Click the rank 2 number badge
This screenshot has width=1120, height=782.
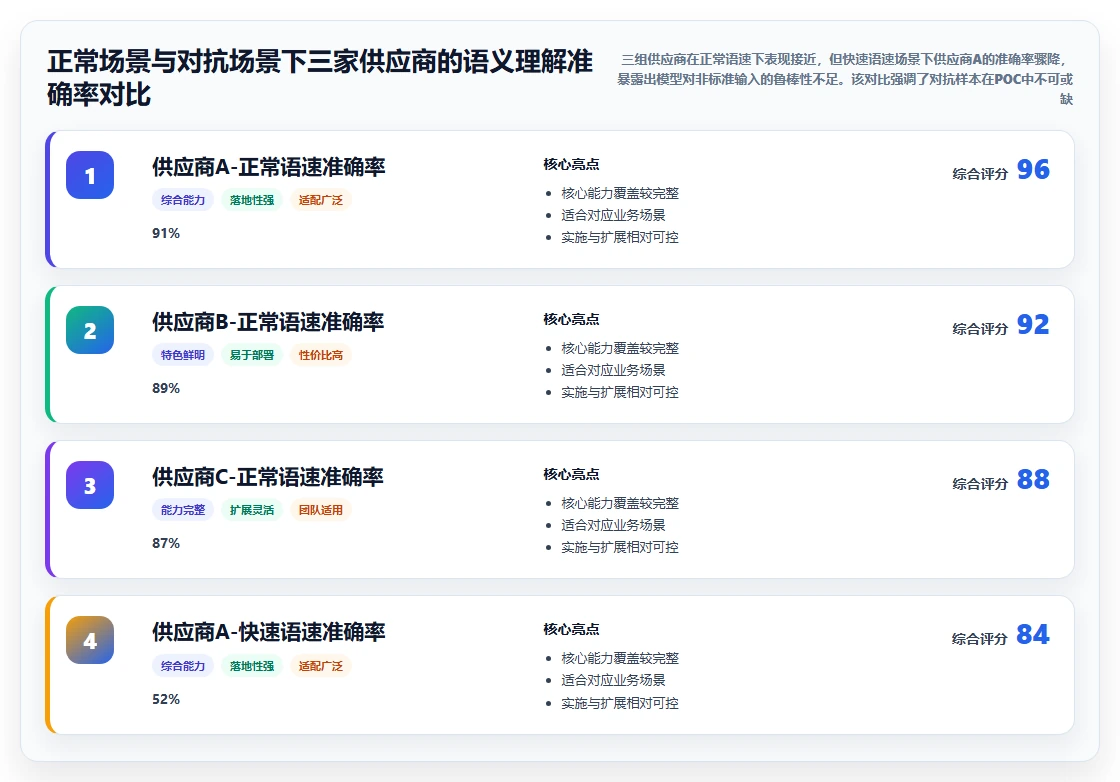point(90,330)
